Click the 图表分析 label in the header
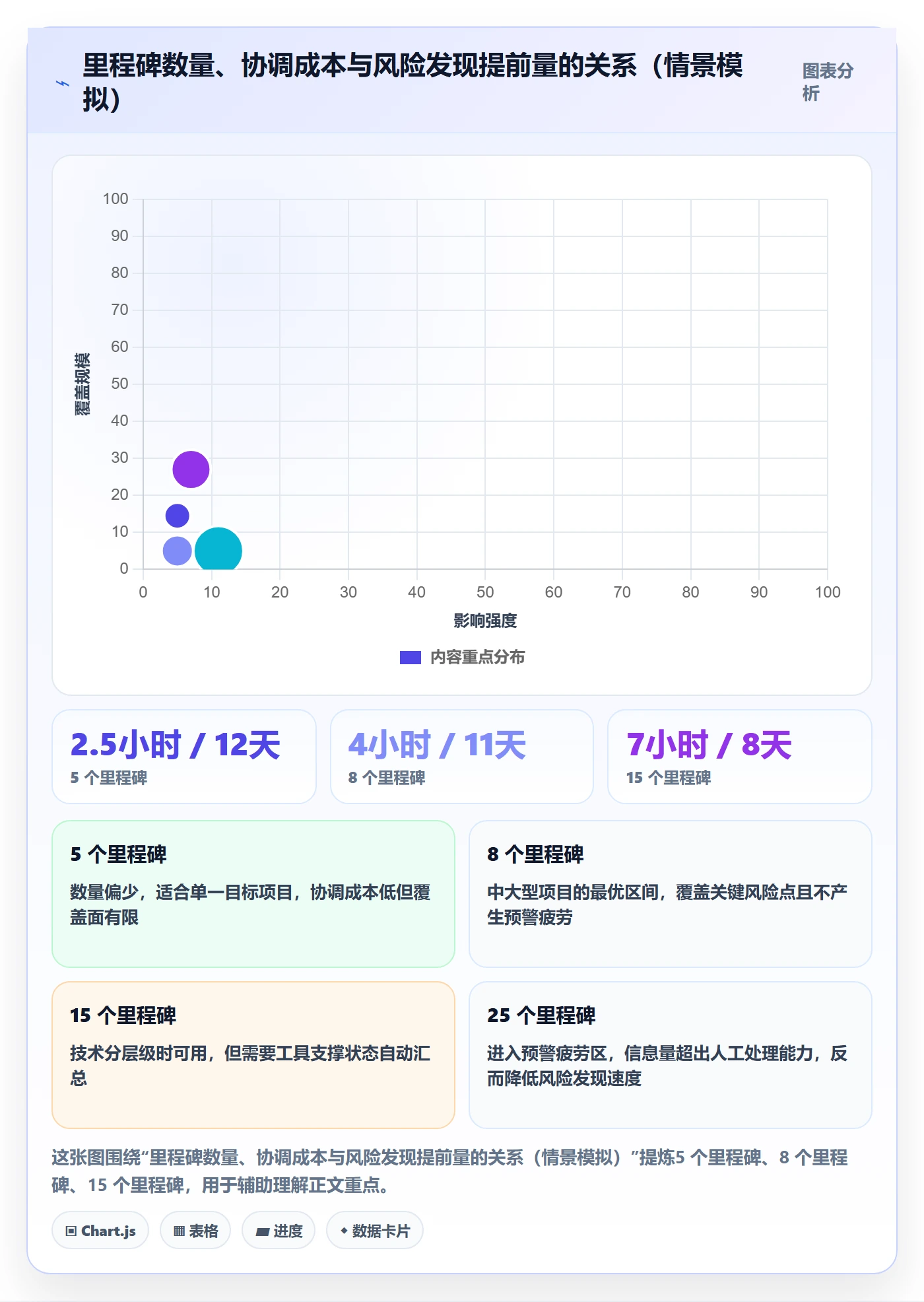 828,82
